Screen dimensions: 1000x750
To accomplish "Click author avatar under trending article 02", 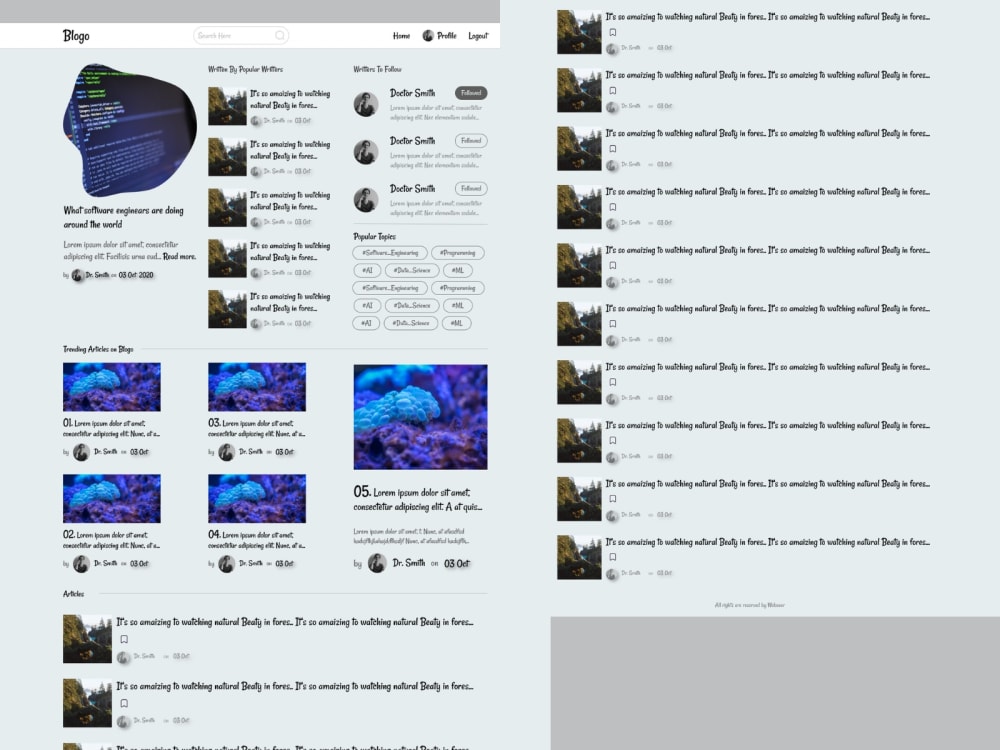I will [x=81, y=564].
